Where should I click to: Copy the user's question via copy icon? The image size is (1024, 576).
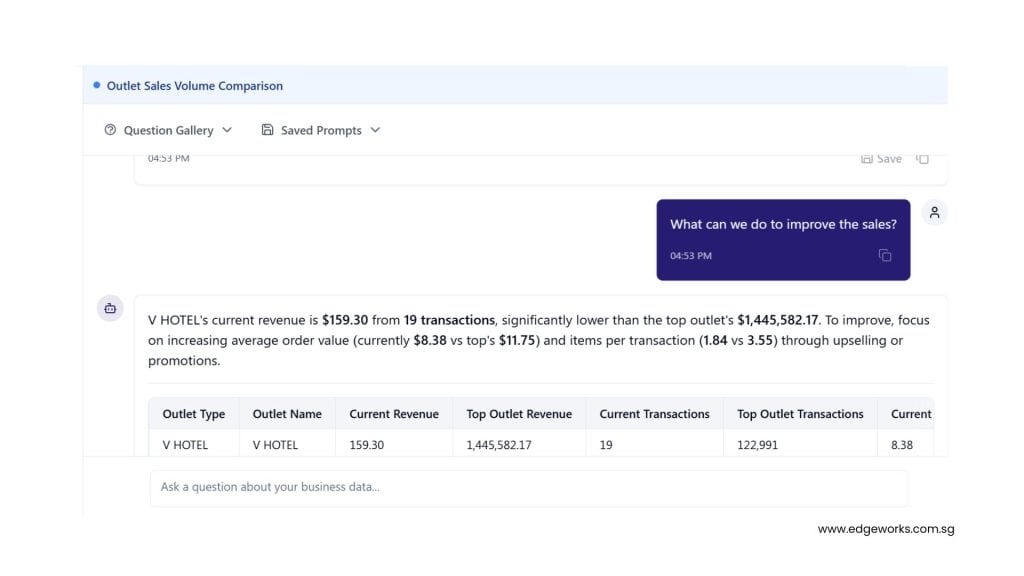click(x=885, y=256)
